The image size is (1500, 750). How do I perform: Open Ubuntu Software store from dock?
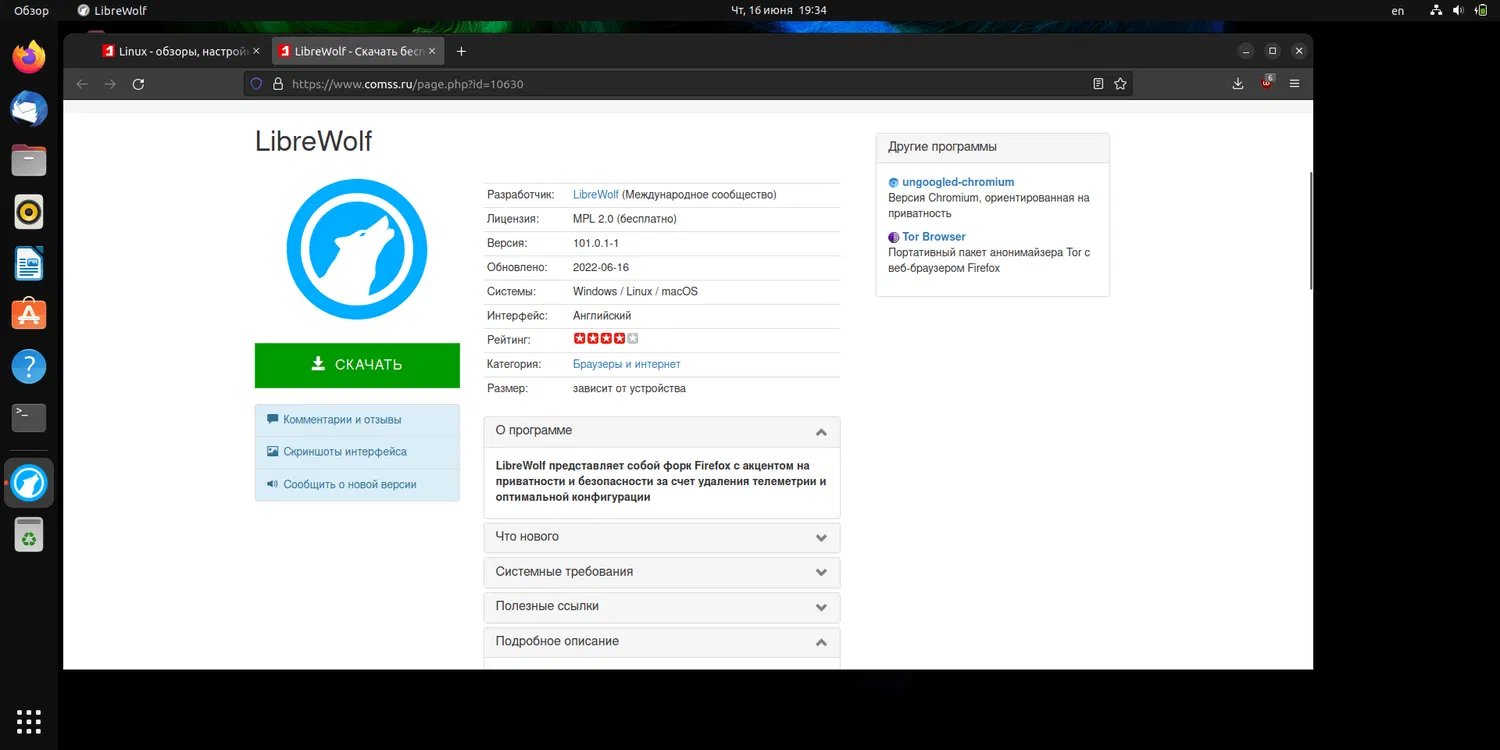tap(29, 315)
